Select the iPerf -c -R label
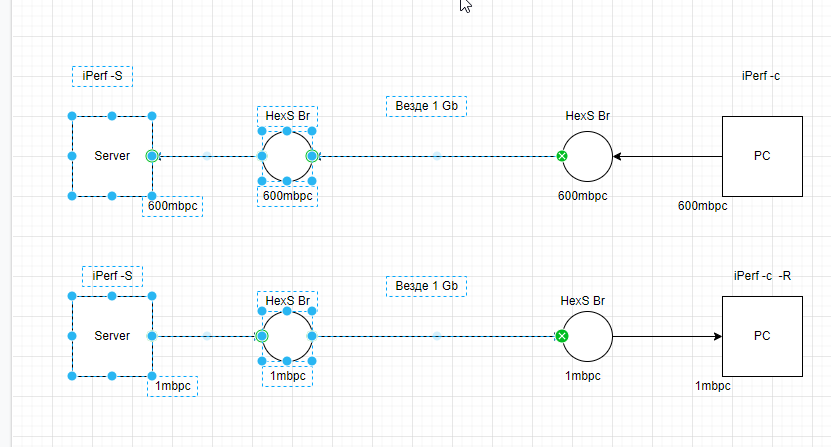 762,276
